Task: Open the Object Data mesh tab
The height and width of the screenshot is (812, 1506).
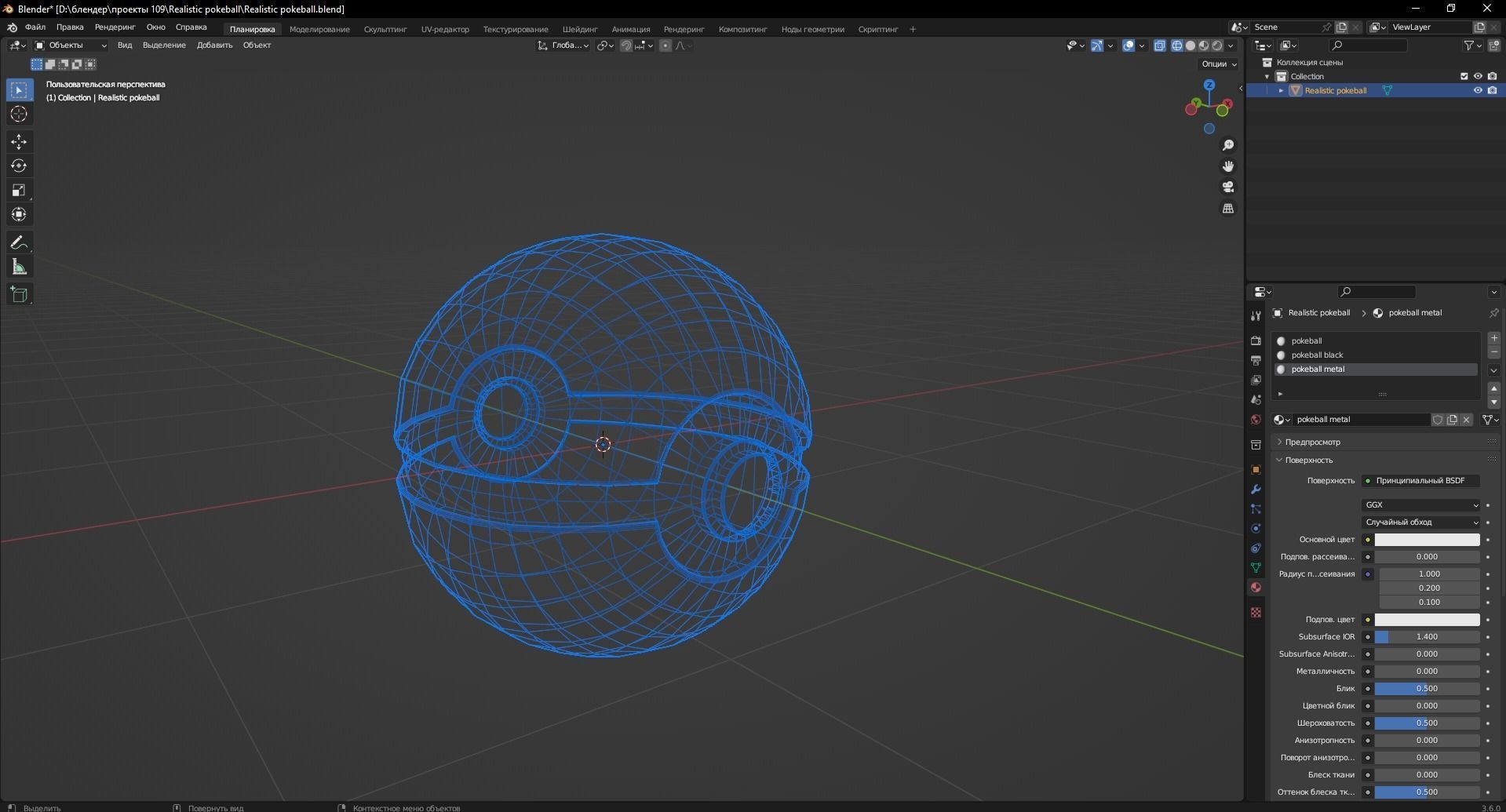Action: click(1256, 567)
